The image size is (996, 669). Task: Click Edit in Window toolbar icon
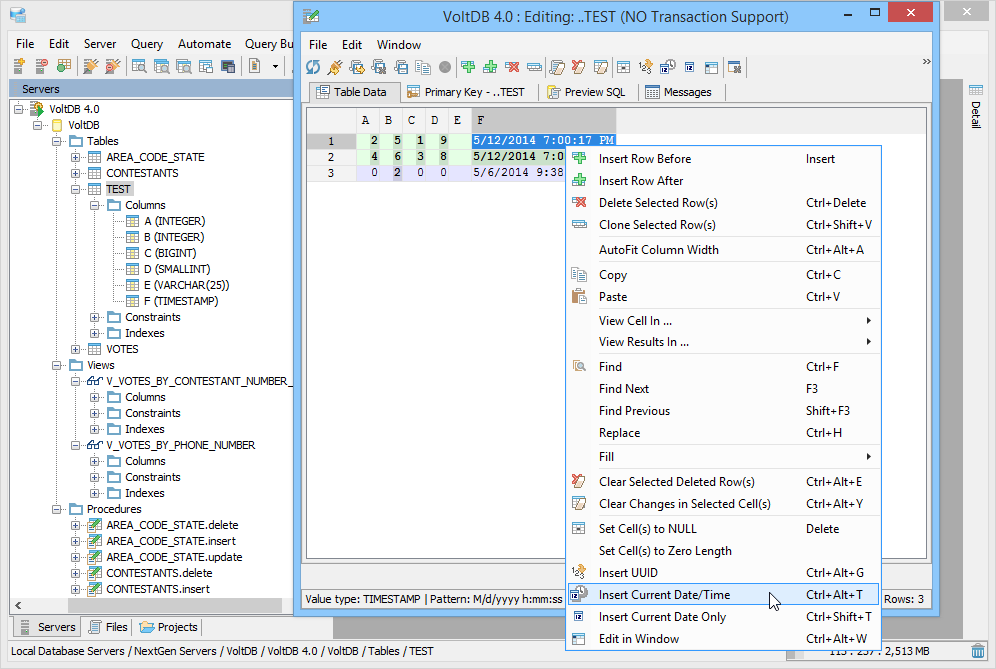pyautogui.click(x=711, y=67)
